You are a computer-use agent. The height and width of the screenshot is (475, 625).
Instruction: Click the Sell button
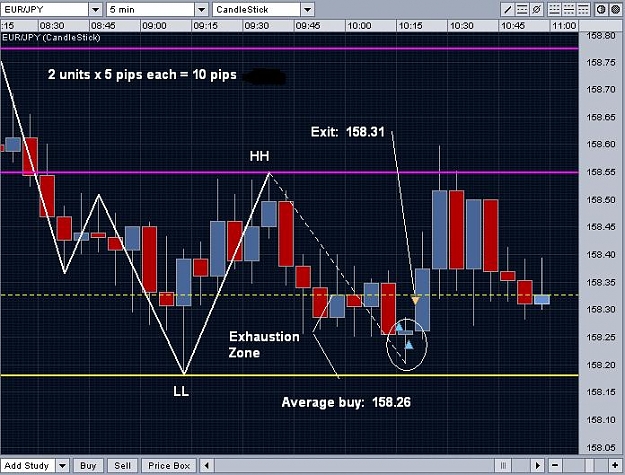[122, 465]
